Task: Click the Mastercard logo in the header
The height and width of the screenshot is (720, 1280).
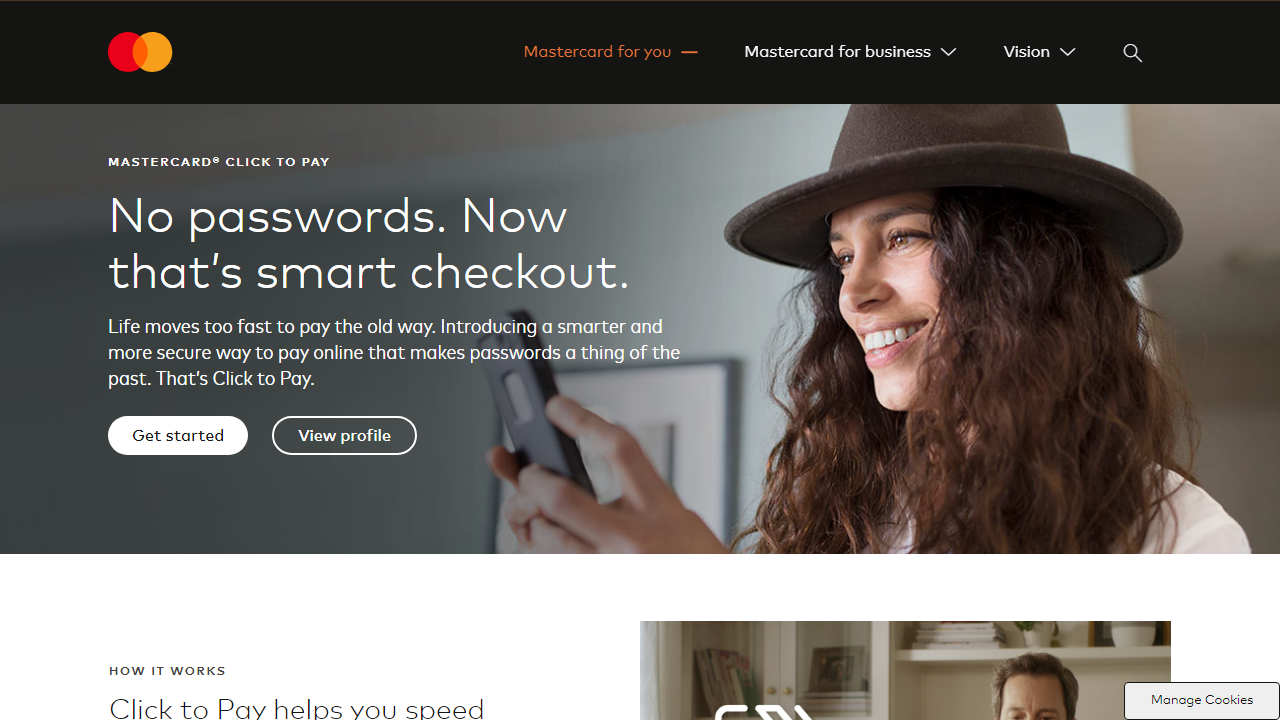Action: point(140,52)
